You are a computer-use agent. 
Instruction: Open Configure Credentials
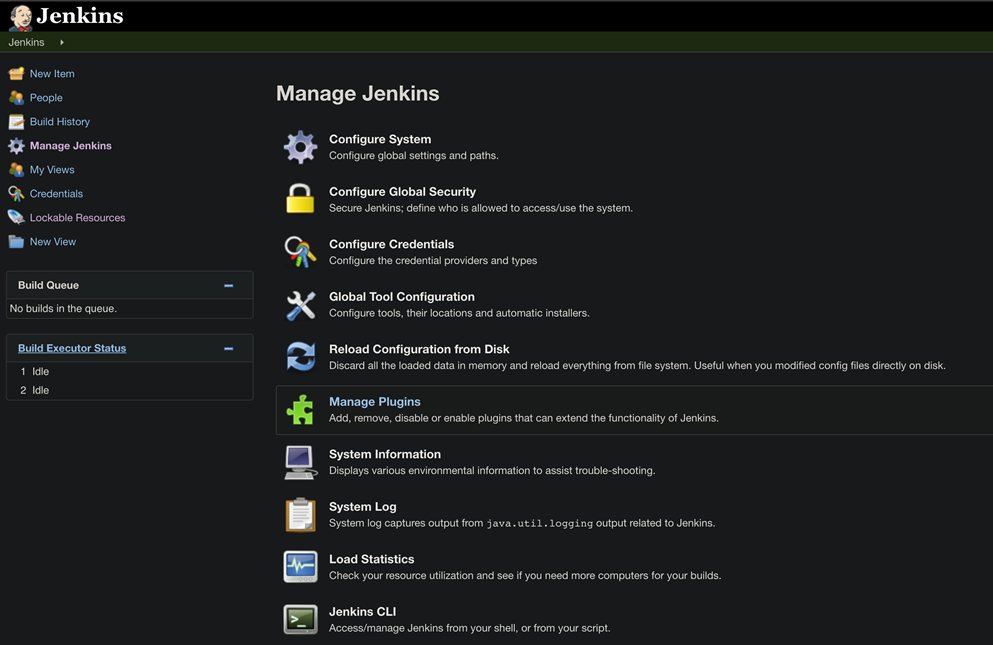tap(391, 245)
